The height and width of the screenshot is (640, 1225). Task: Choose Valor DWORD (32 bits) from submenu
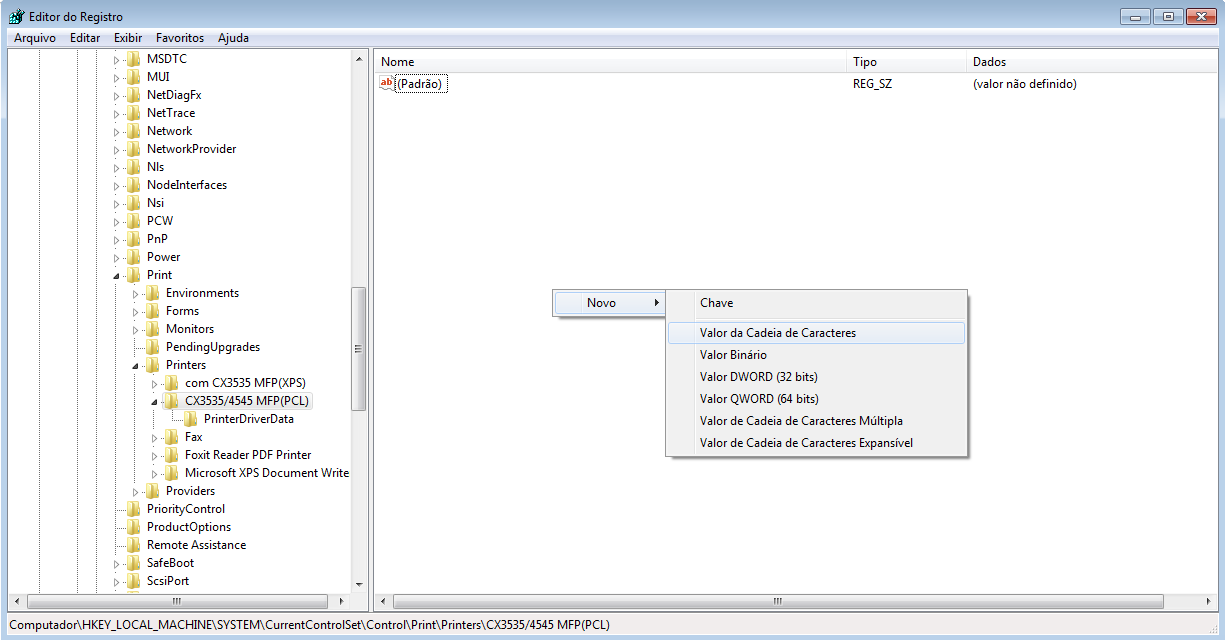tap(758, 377)
